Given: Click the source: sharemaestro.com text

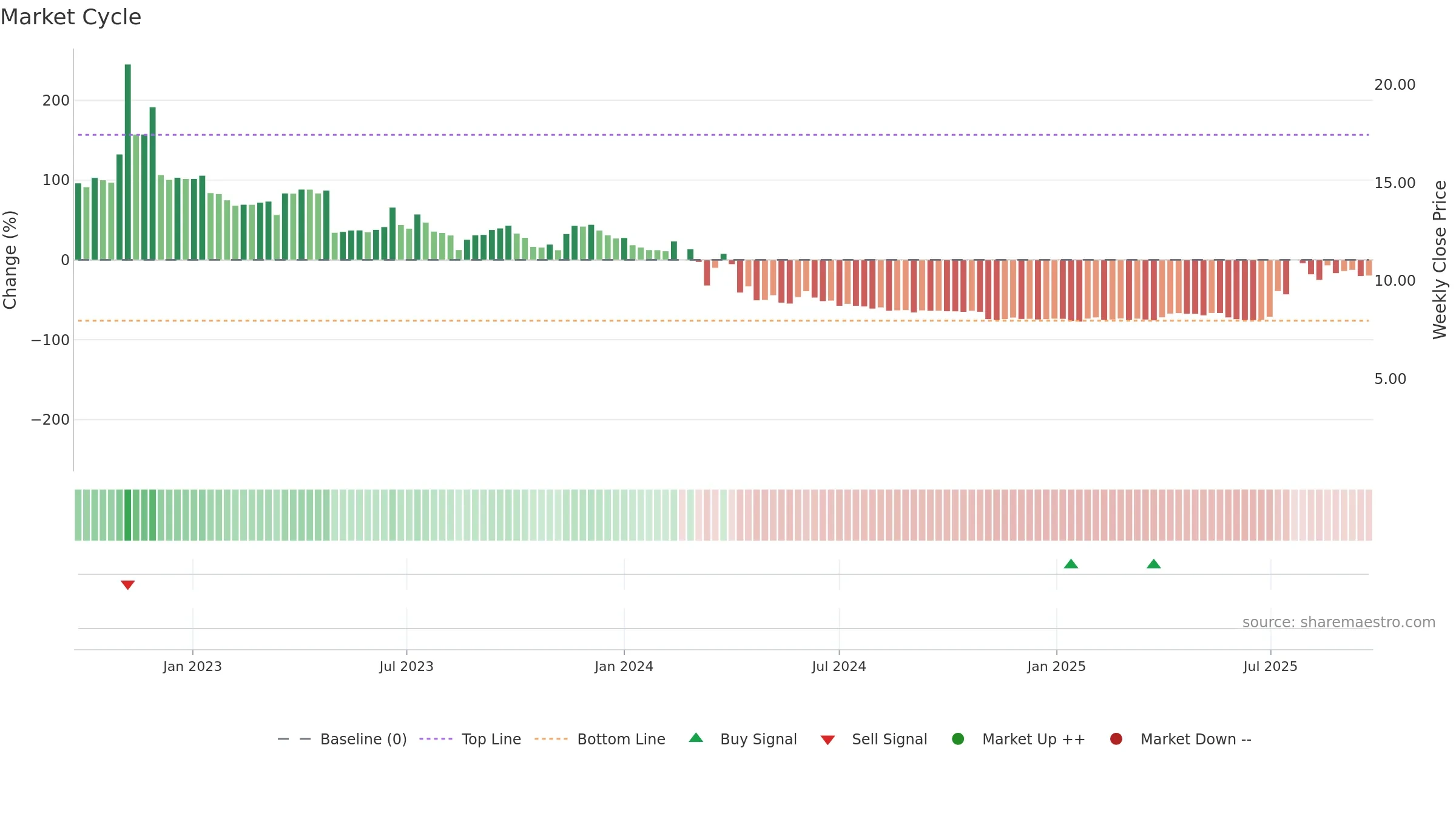Looking at the screenshot, I should coord(1339,622).
